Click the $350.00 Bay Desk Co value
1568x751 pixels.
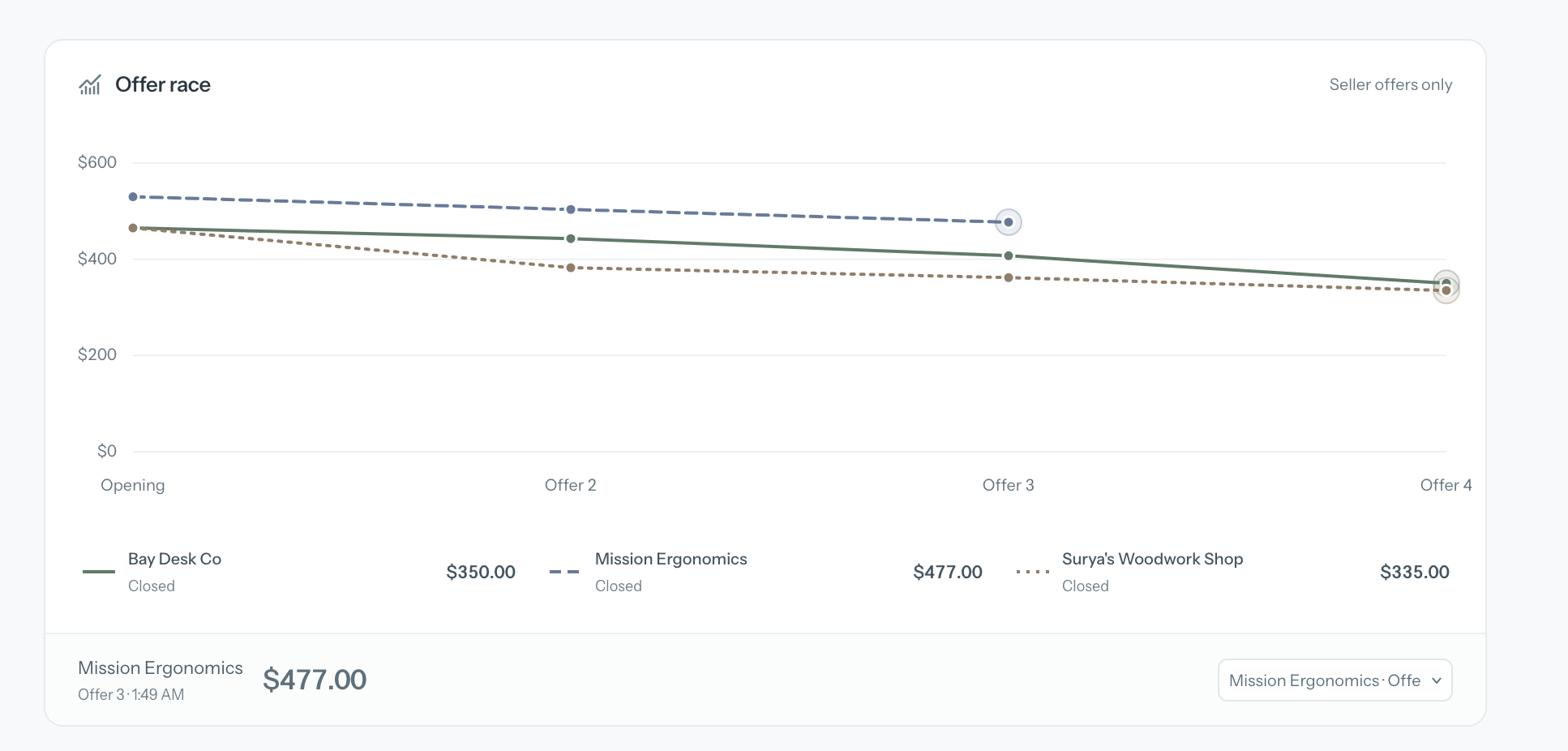coord(481,572)
